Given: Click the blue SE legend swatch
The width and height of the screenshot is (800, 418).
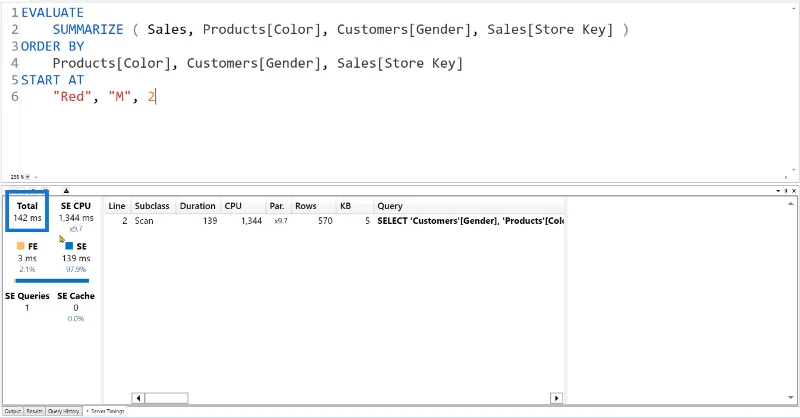Looking at the screenshot, I should 69,246.
